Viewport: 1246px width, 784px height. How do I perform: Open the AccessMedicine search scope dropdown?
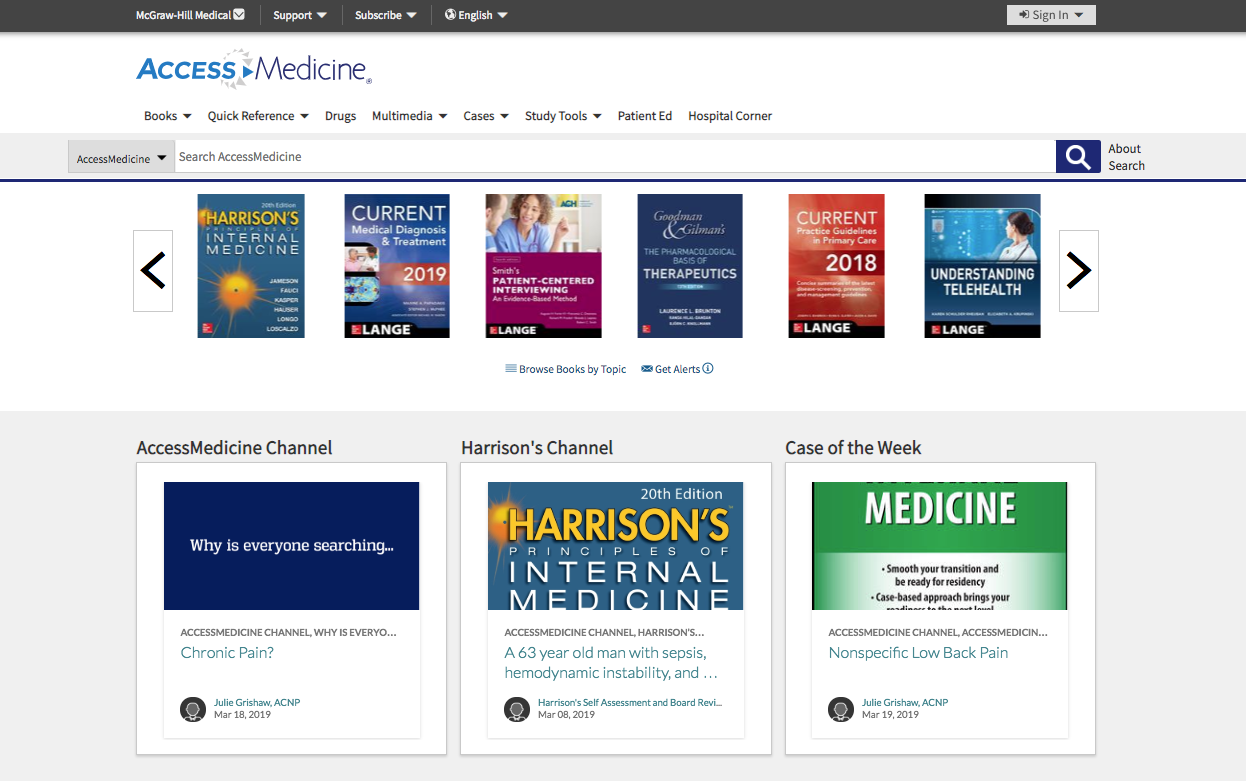point(121,157)
